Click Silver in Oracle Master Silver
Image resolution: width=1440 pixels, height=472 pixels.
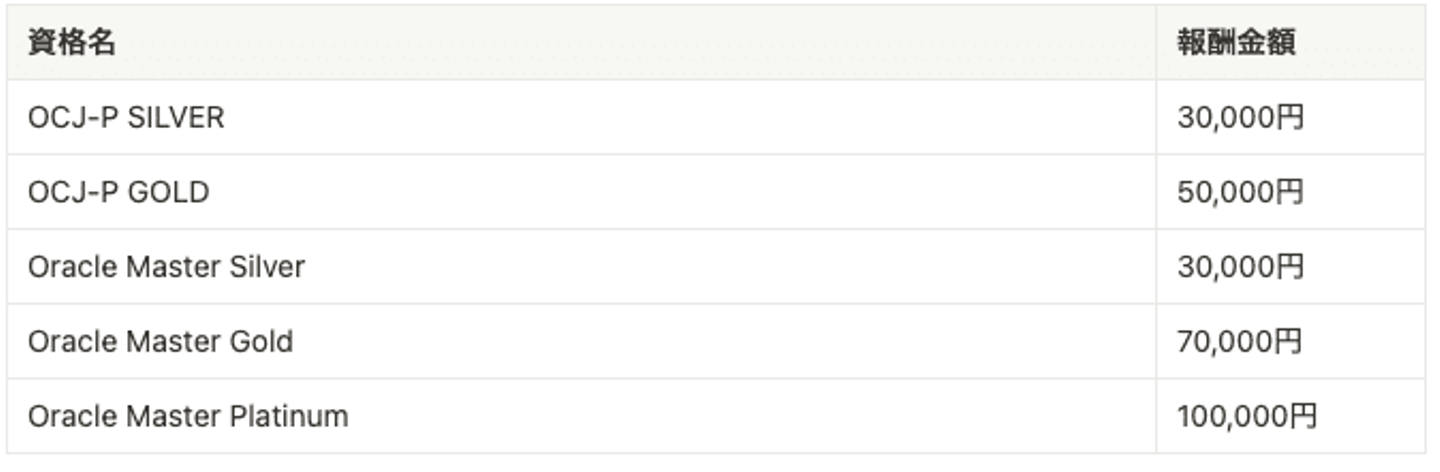267,267
